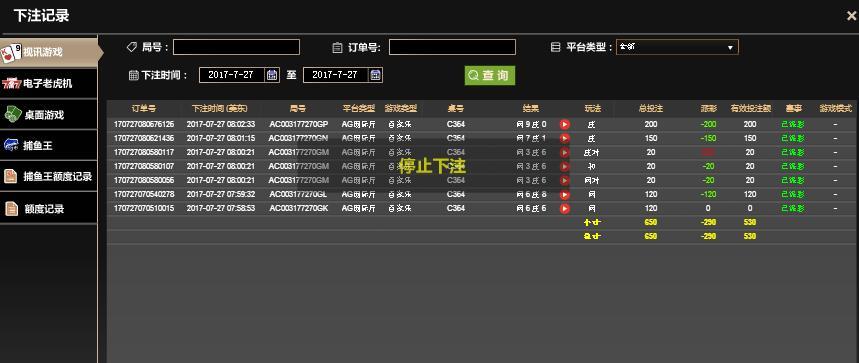Open 捕鱼王额度记录 in the sidebar
Screen dimensions: 859x363
[48, 177]
